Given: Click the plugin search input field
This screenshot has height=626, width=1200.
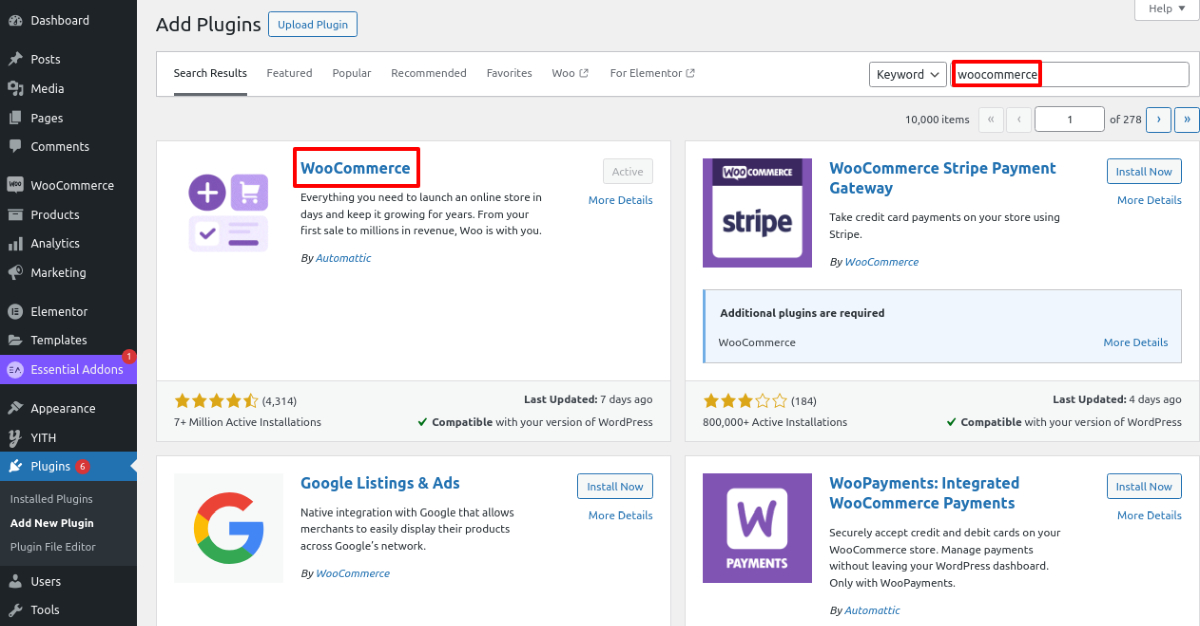Looking at the screenshot, I should [x=1070, y=74].
